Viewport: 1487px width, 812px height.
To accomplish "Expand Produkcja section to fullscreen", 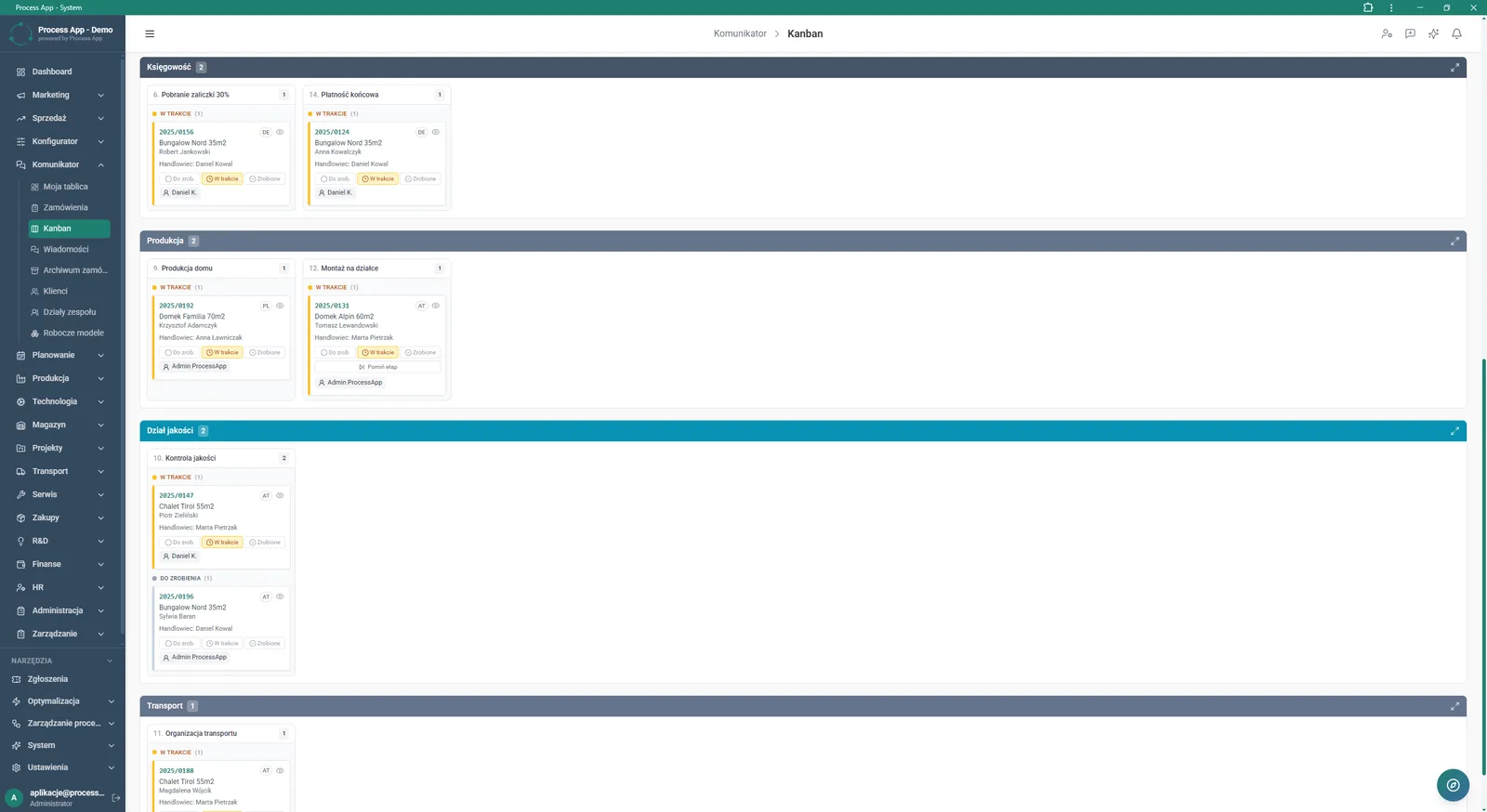I will pos(1454,241).
